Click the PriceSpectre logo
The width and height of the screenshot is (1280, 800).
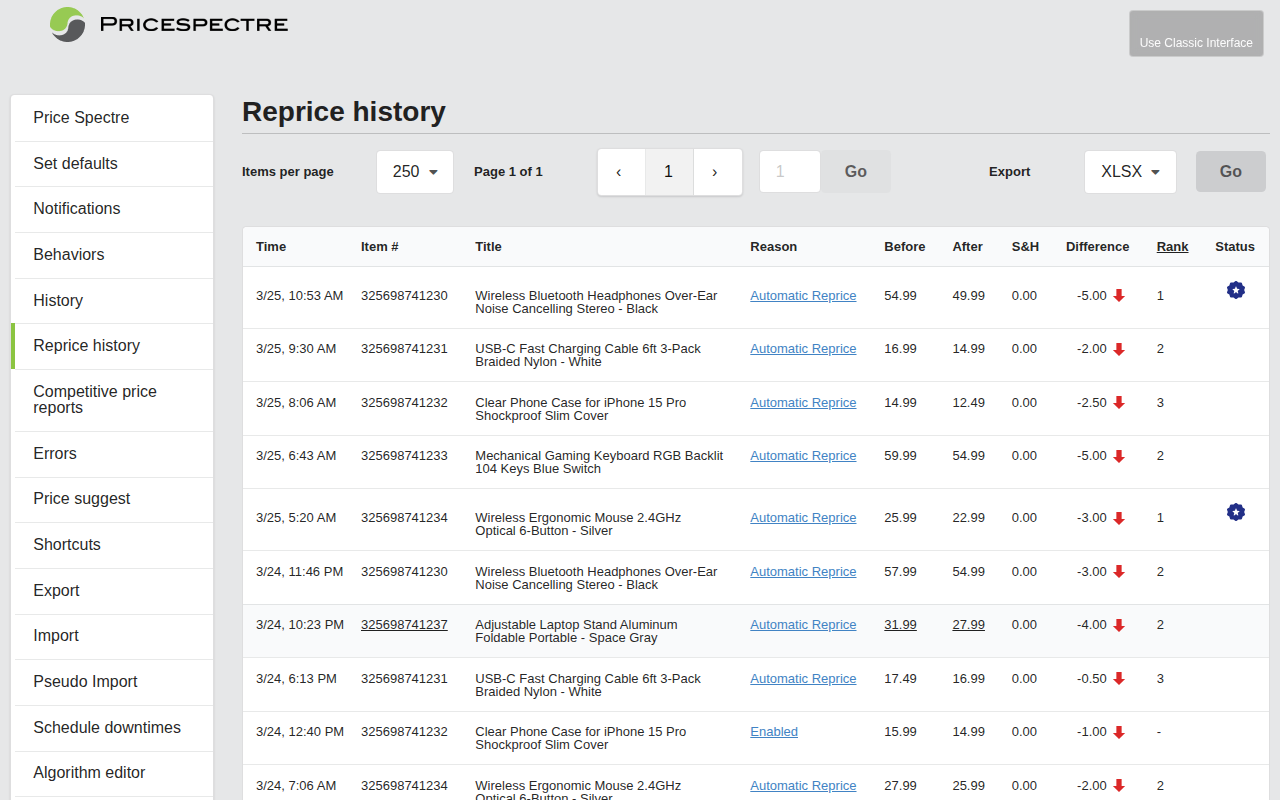(x=168, y=25)
